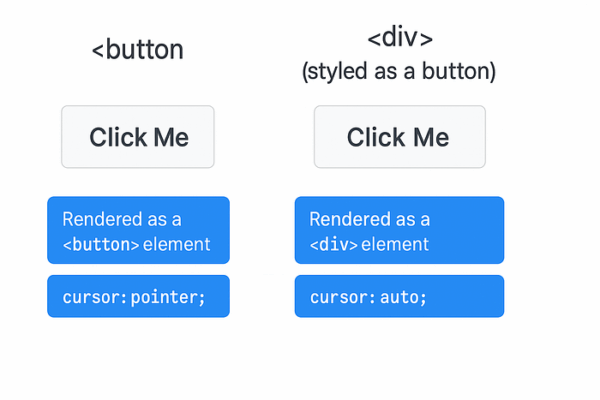Click the 'Rendered as a <div> element' label
This screenshot has width=600, height=400.
pos(399,230)
